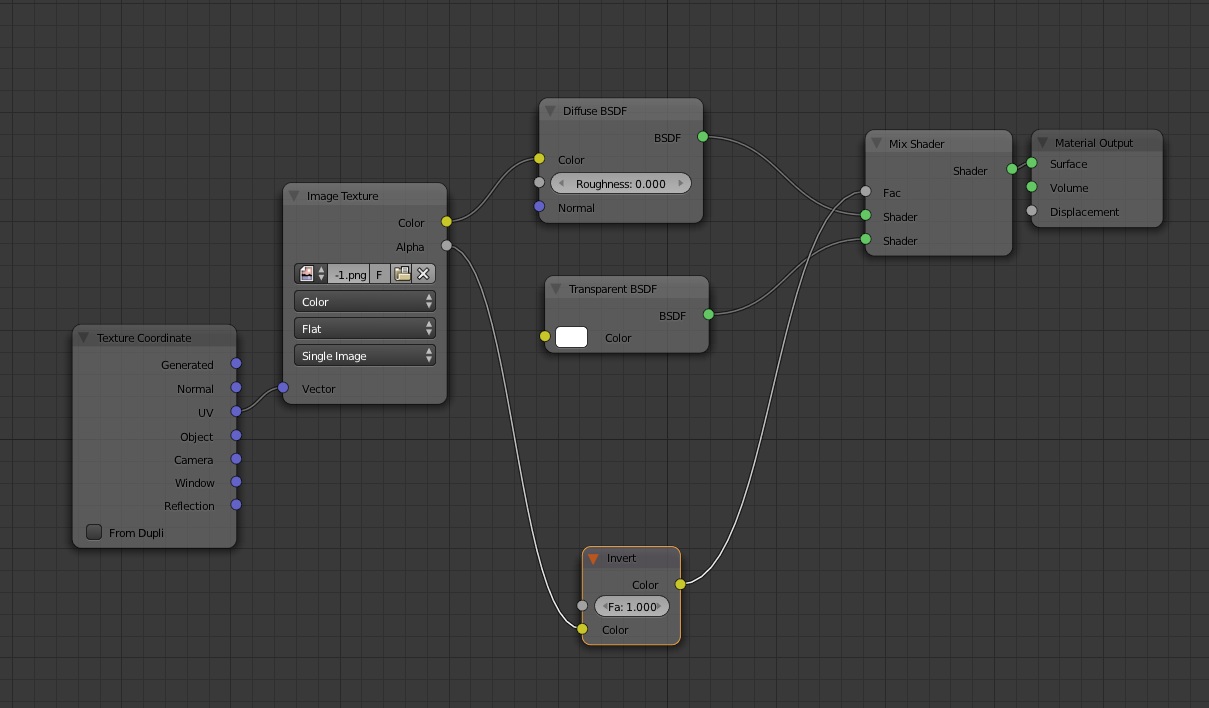Click Mix Shader Fac input socket
Screen dimensions: 1209x708
pyautogui.click(x=865, y=191)
